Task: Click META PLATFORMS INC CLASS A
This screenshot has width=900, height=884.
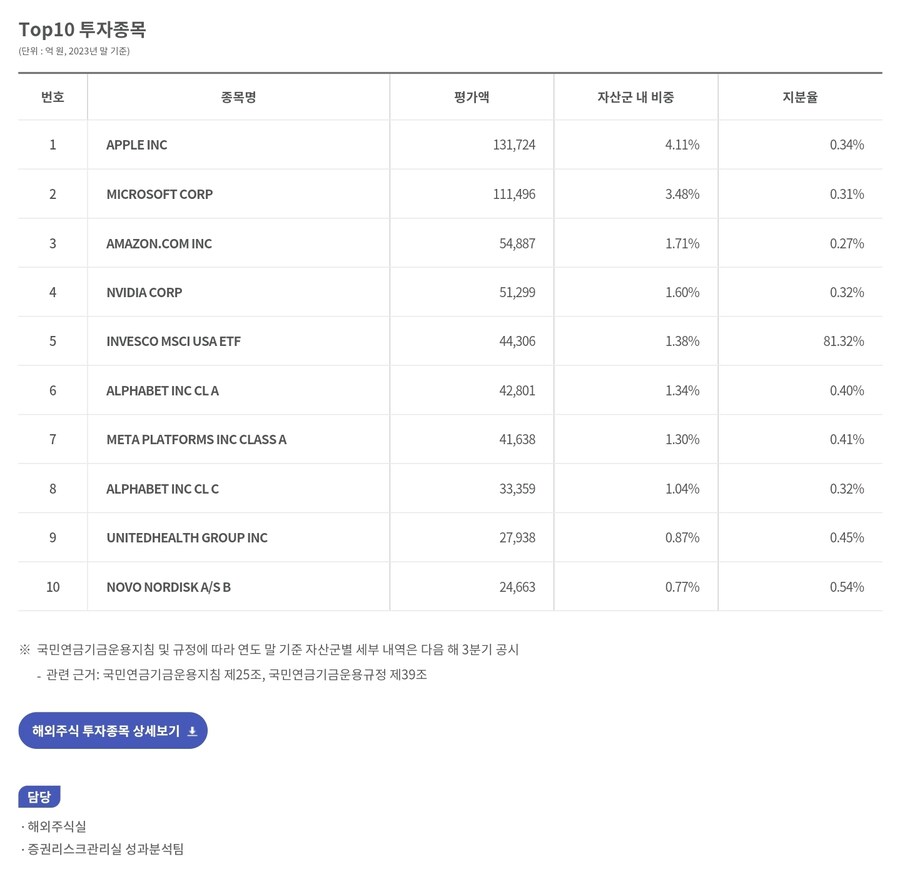Action: click(x=196, y=439)
